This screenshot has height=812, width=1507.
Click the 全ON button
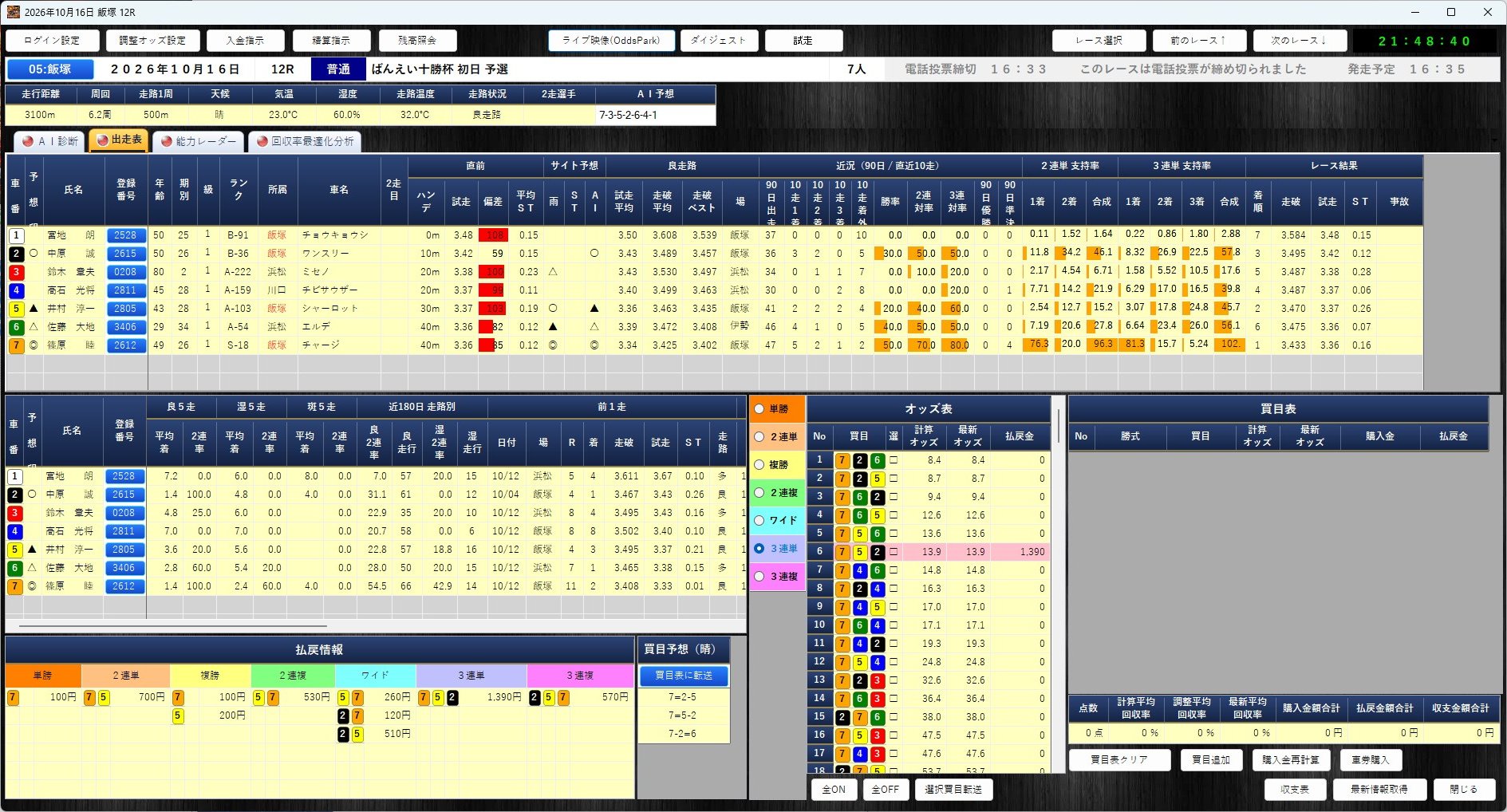834,790
